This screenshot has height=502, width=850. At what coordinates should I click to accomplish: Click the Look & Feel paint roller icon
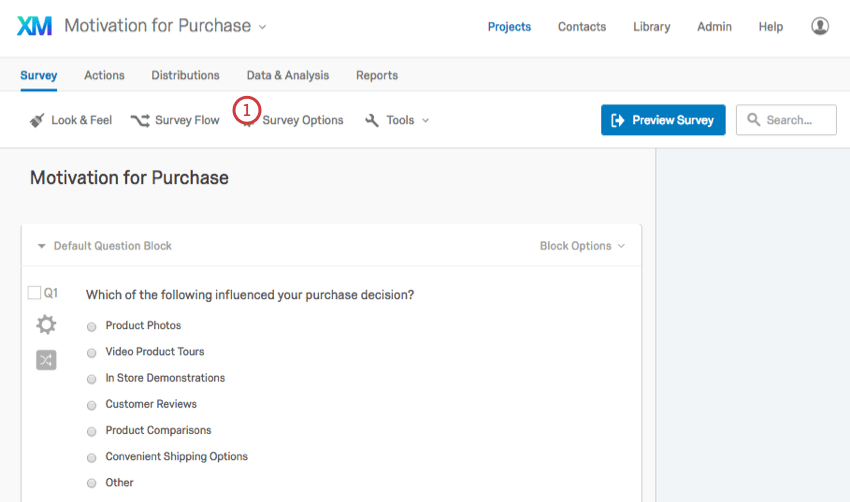37,120
